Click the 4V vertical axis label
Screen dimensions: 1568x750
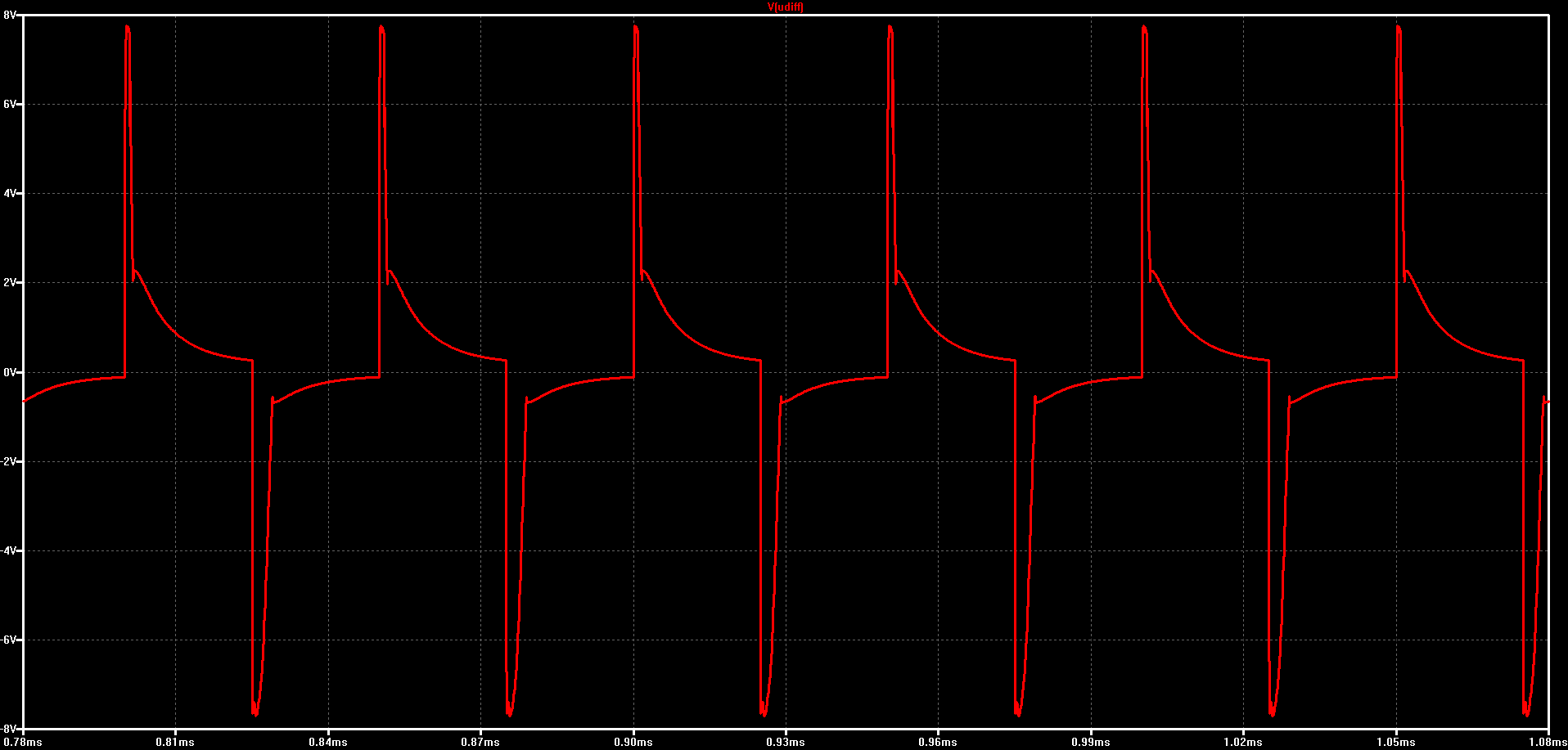(x=9, y=194)
